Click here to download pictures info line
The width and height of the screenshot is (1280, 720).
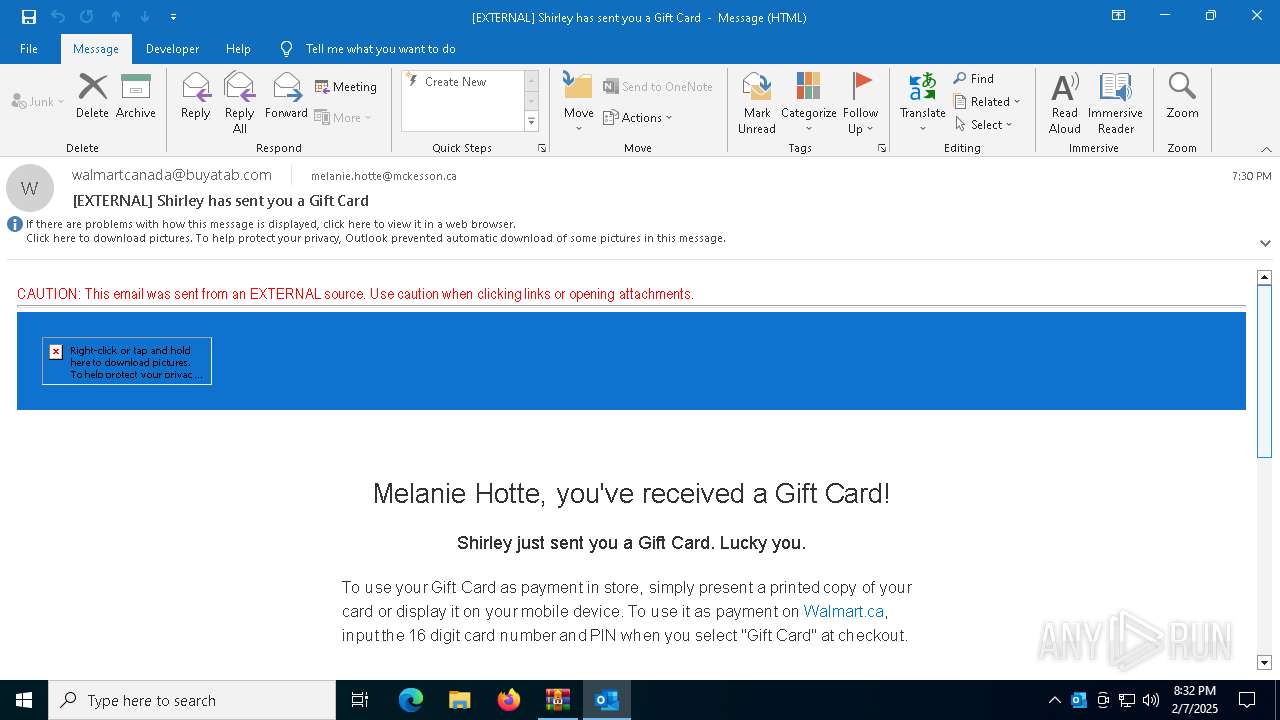click(x=376, y=238)
